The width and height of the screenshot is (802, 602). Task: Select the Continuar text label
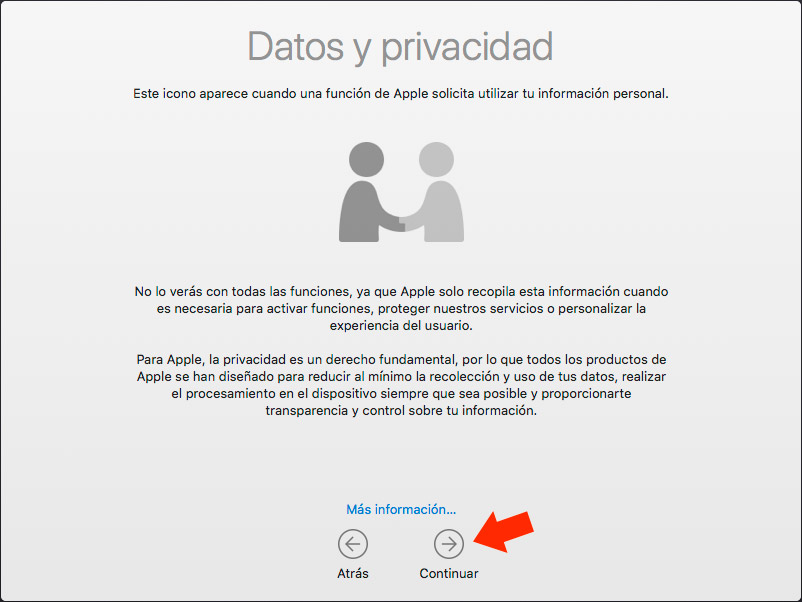click(x=449, y=573)
